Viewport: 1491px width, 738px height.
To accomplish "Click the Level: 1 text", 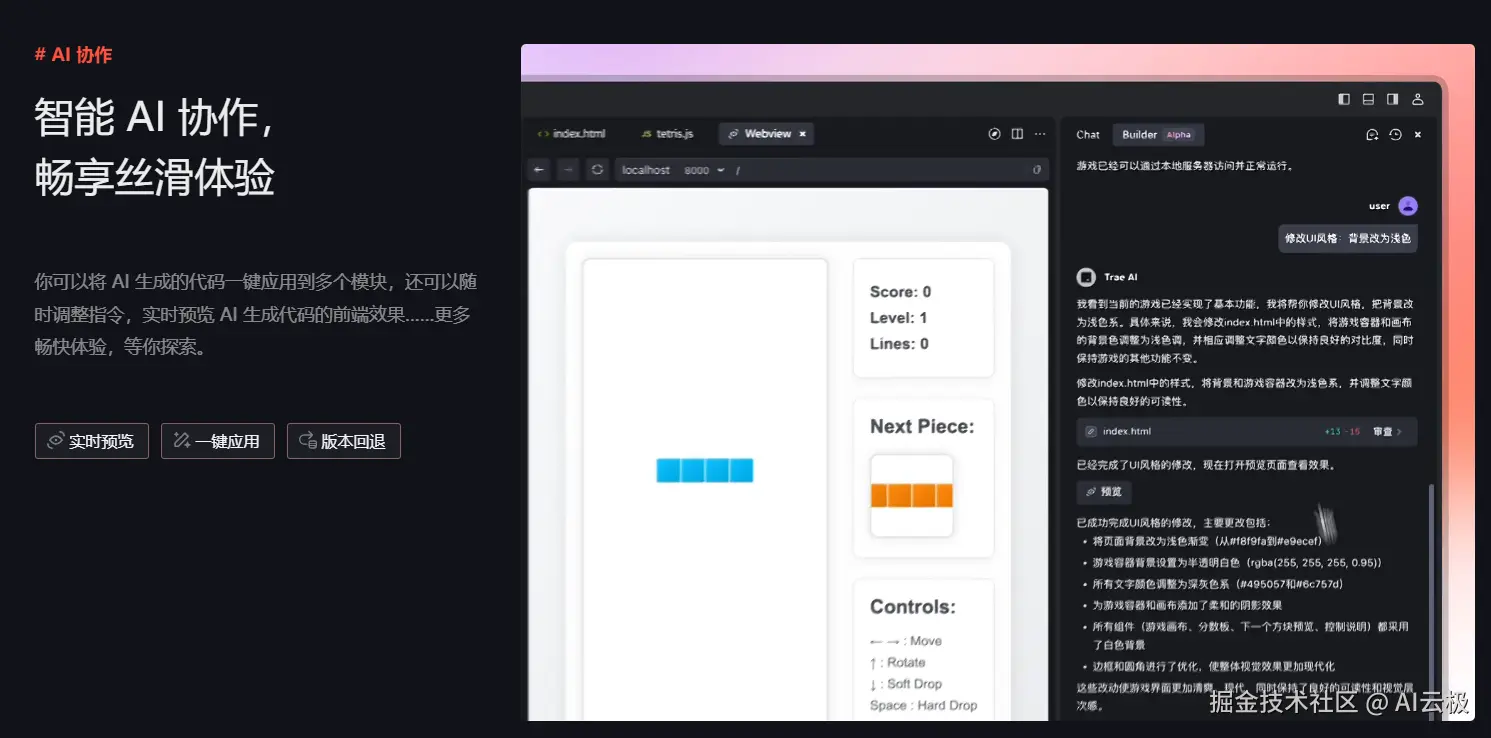I will click(898, 318).
